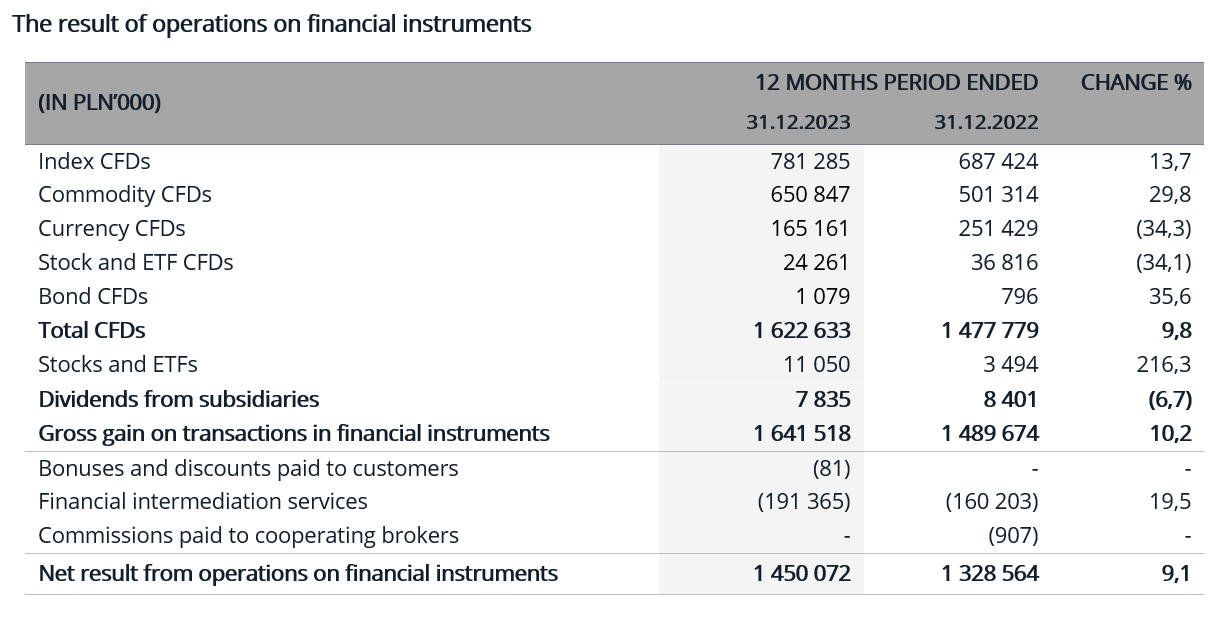Click the 12 MONTHS PERIOD ENDED header

click(x=896, y=83)
